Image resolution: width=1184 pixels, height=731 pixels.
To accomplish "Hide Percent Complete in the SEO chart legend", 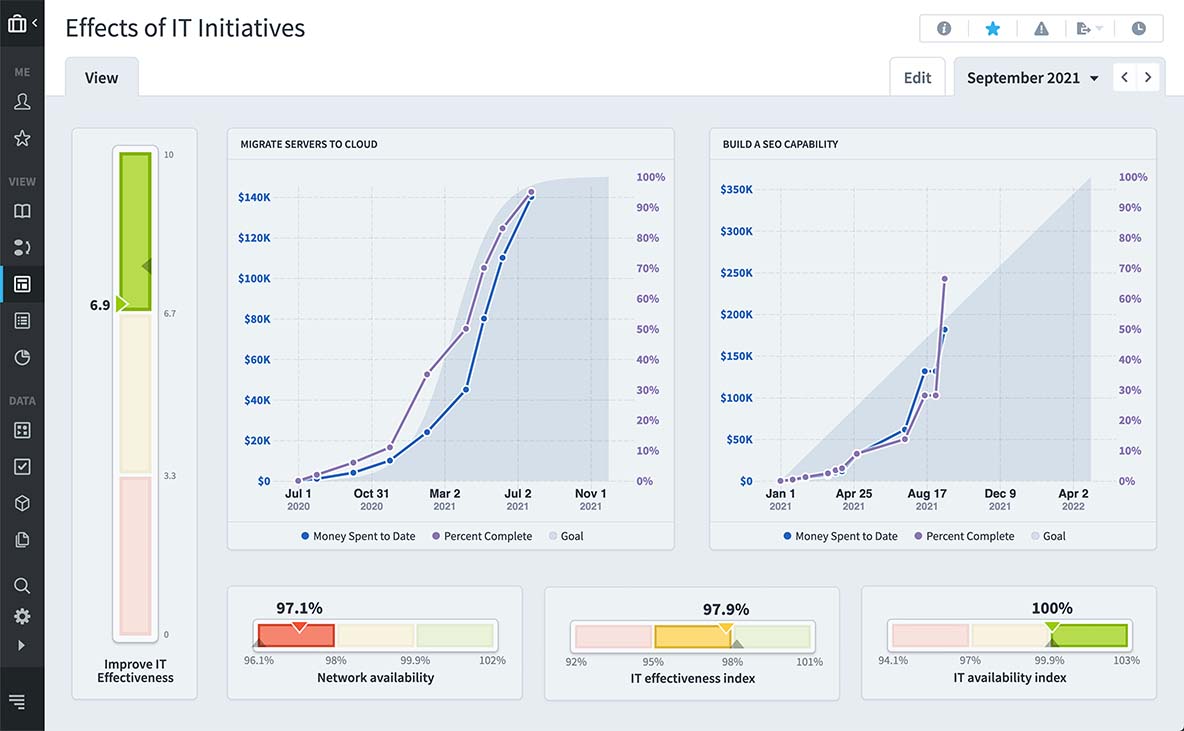I will (x=963, y=536).
